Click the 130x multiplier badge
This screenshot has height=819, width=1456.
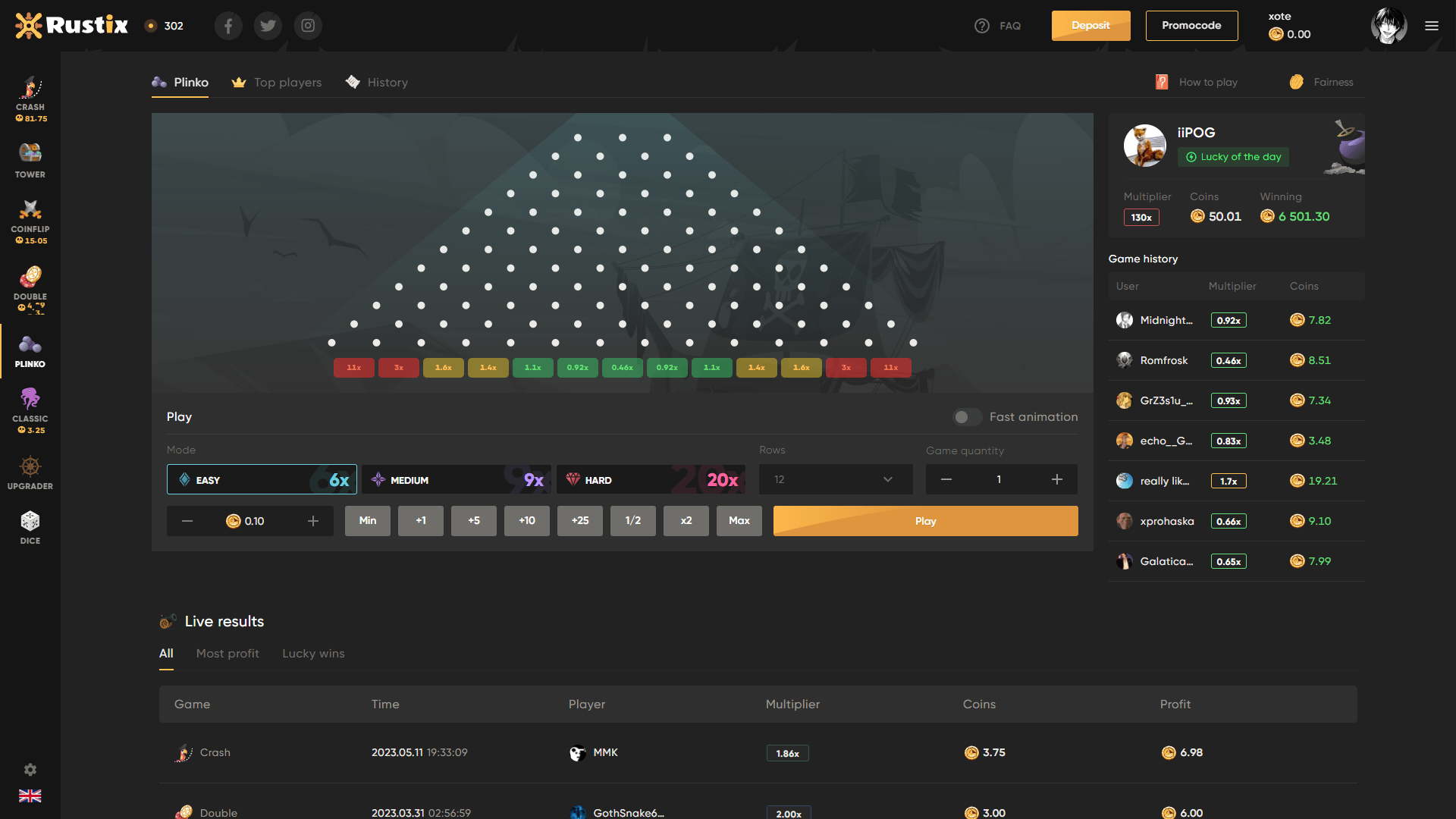point(1141,218)
